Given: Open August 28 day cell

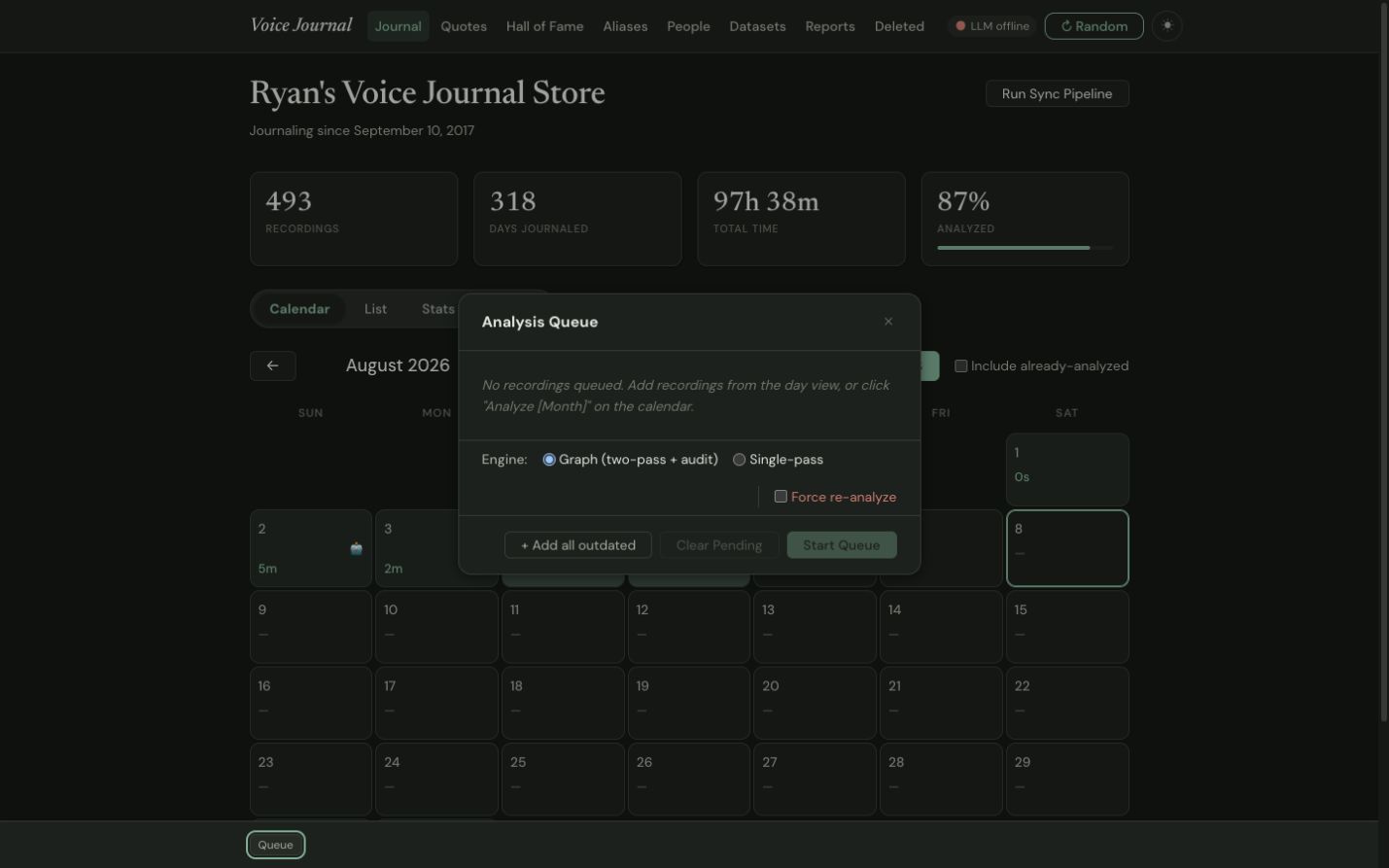Looking at the screenshot, I should click(x=941, y=779).
